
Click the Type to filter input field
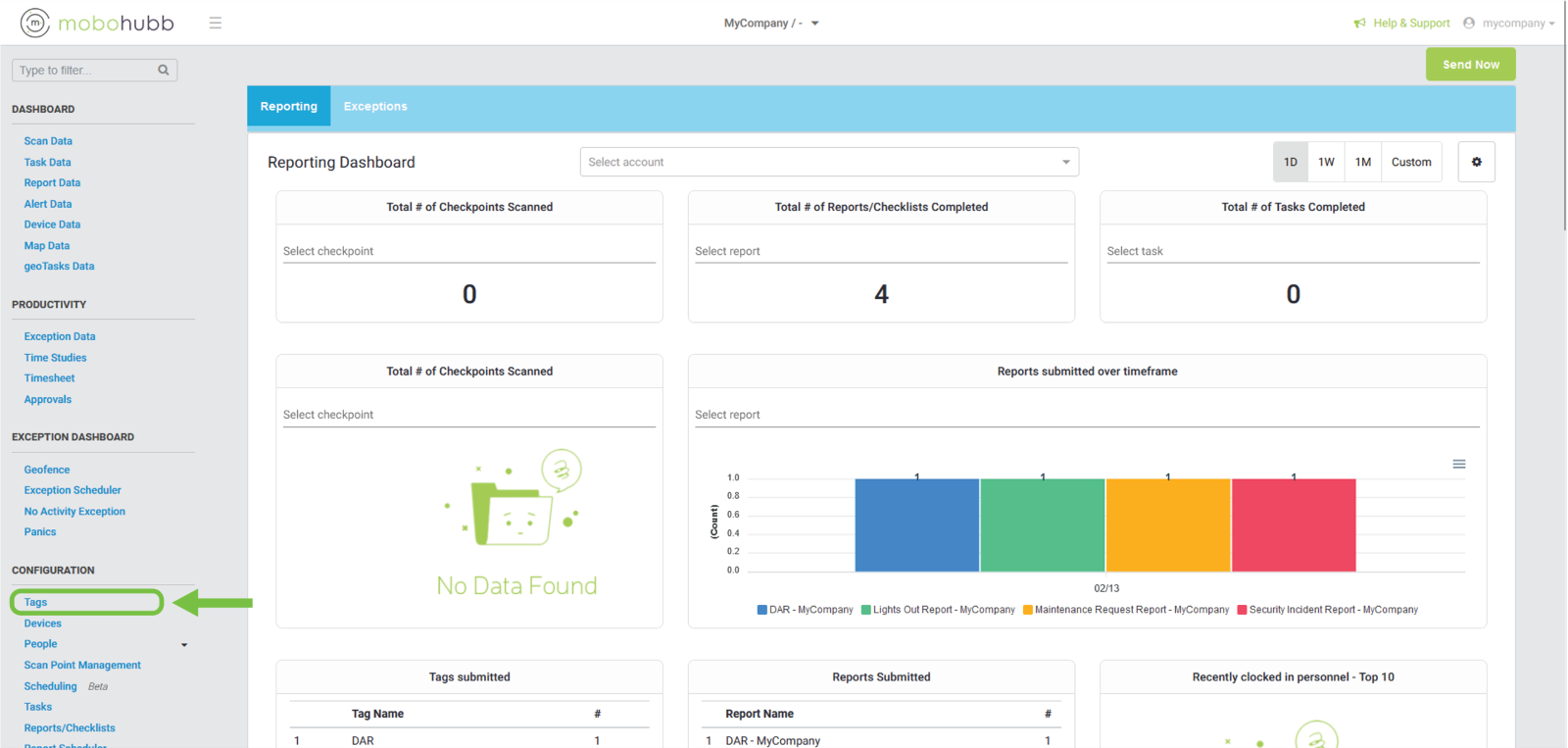[x=85, y=70]
